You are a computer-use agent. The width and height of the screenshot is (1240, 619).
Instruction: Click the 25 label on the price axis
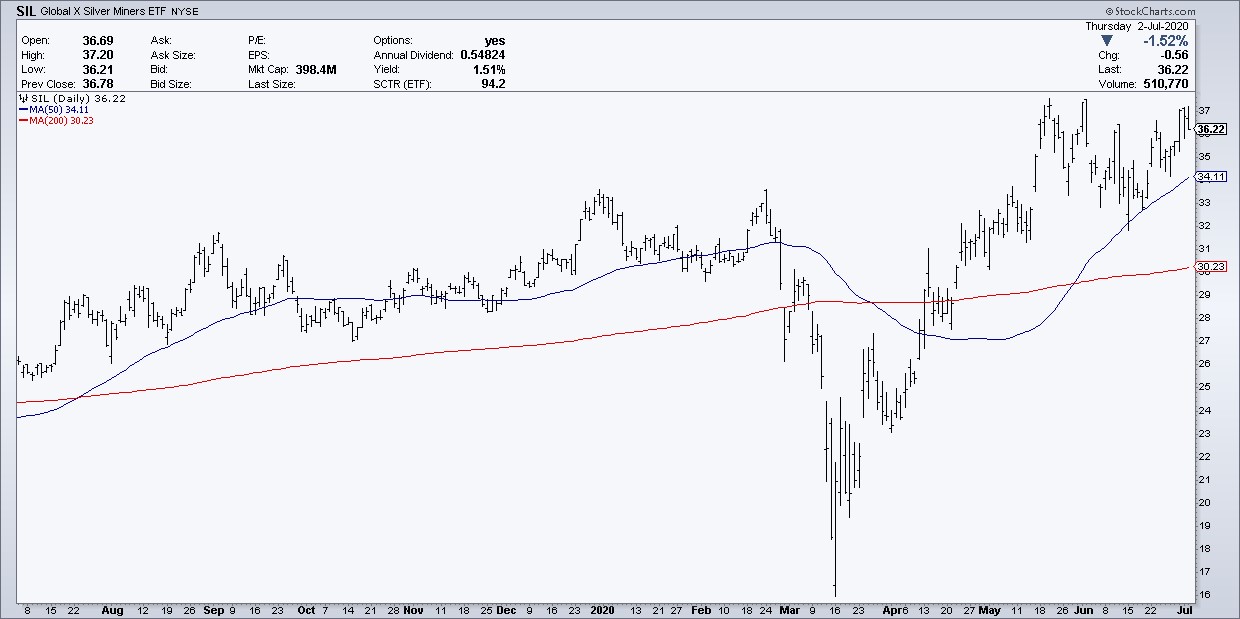point(1204,387)
